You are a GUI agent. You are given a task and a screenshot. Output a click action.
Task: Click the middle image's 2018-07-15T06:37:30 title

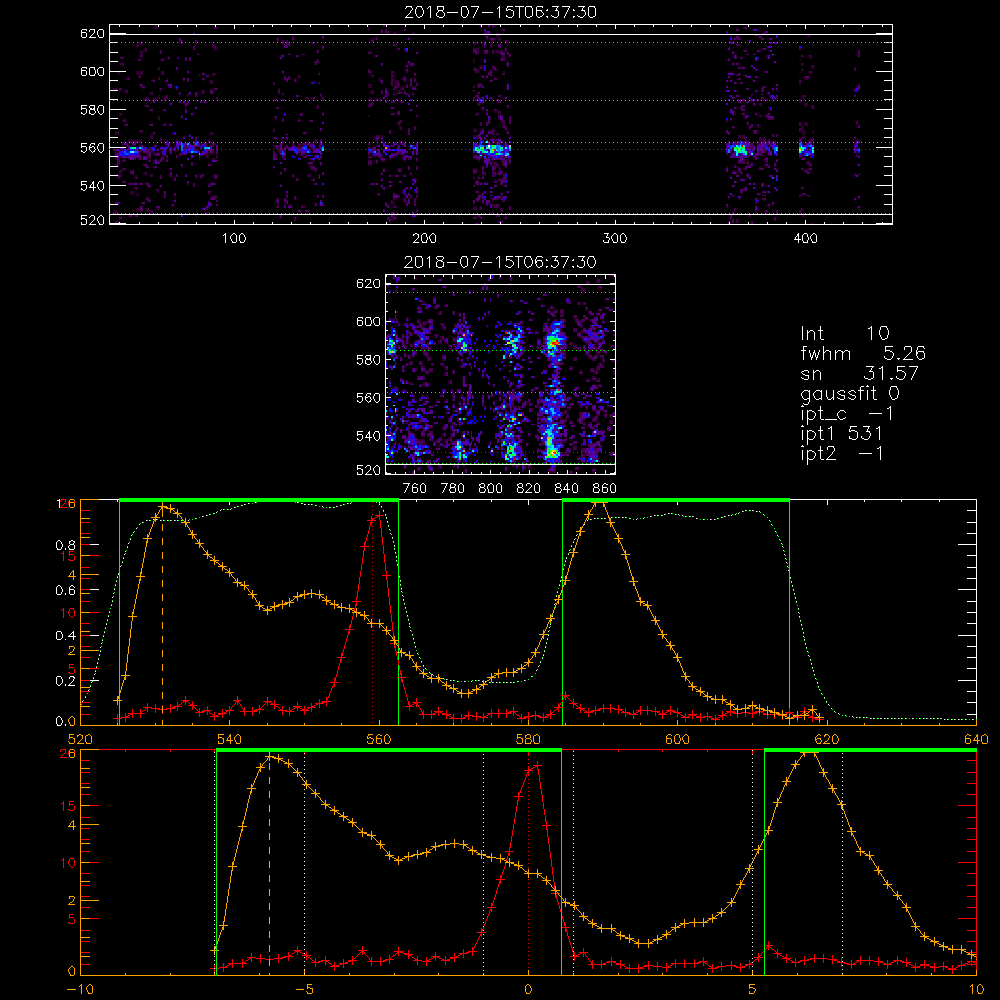(500, 262)
